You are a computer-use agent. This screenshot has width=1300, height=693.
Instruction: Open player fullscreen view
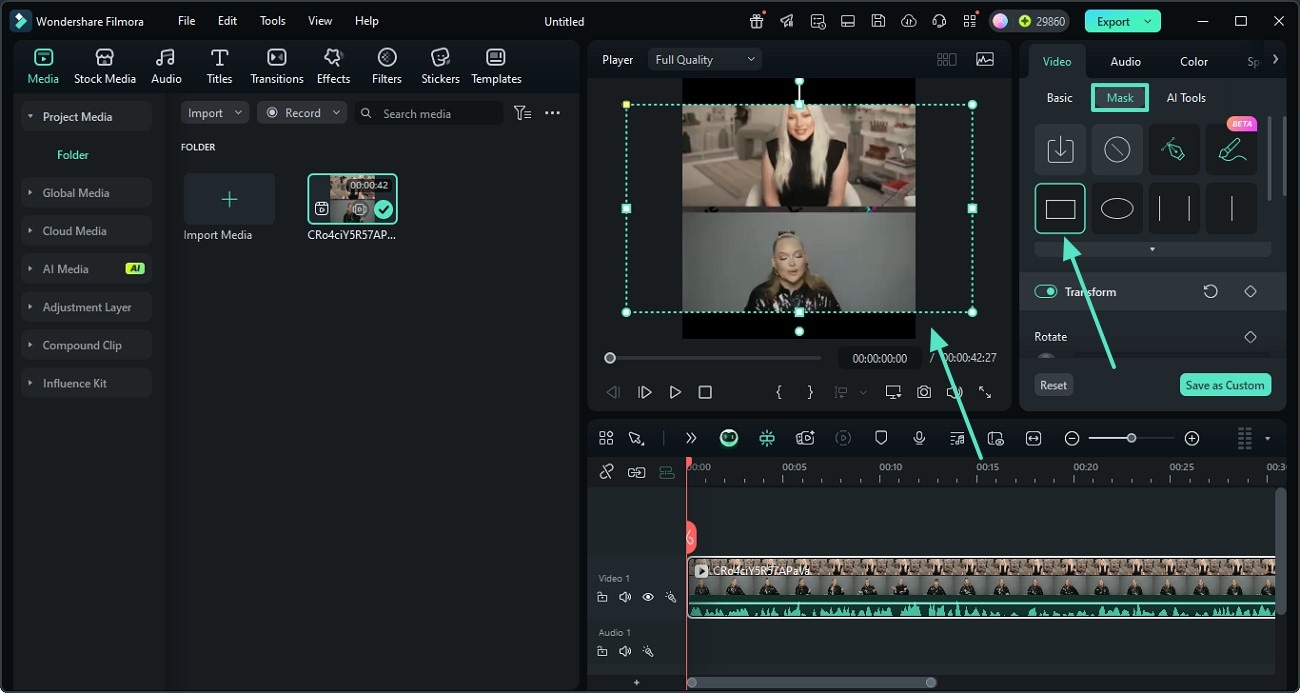pyautogui.click(x=985, y=392)
